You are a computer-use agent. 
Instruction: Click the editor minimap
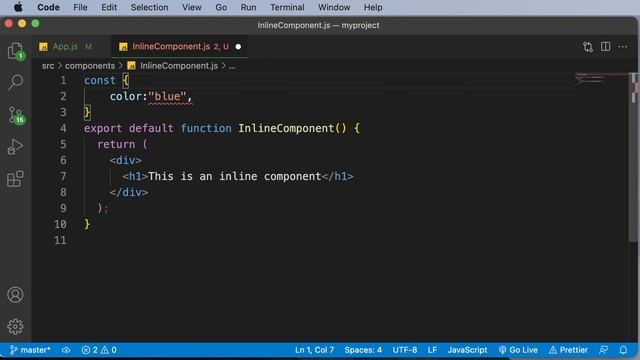(x=601, y=79)
